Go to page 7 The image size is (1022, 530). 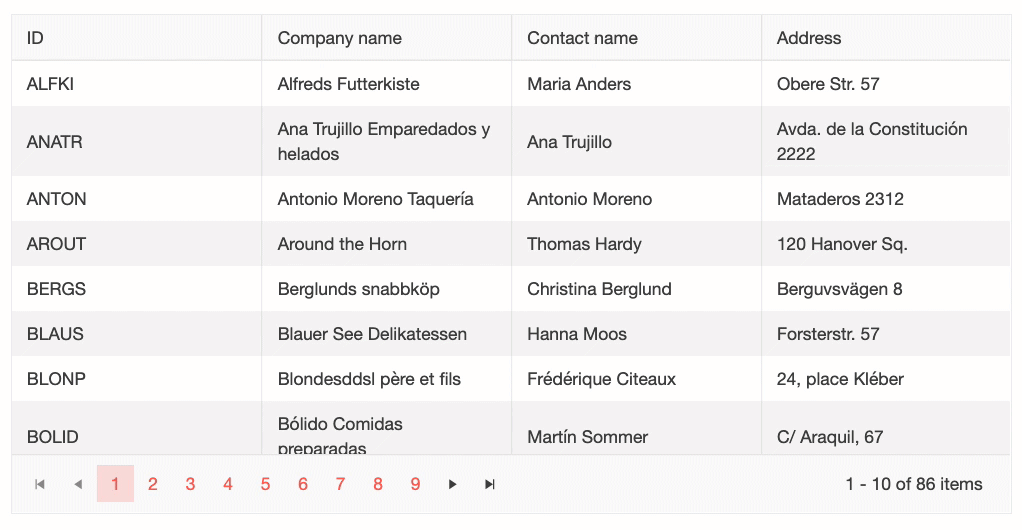(340, 485)
